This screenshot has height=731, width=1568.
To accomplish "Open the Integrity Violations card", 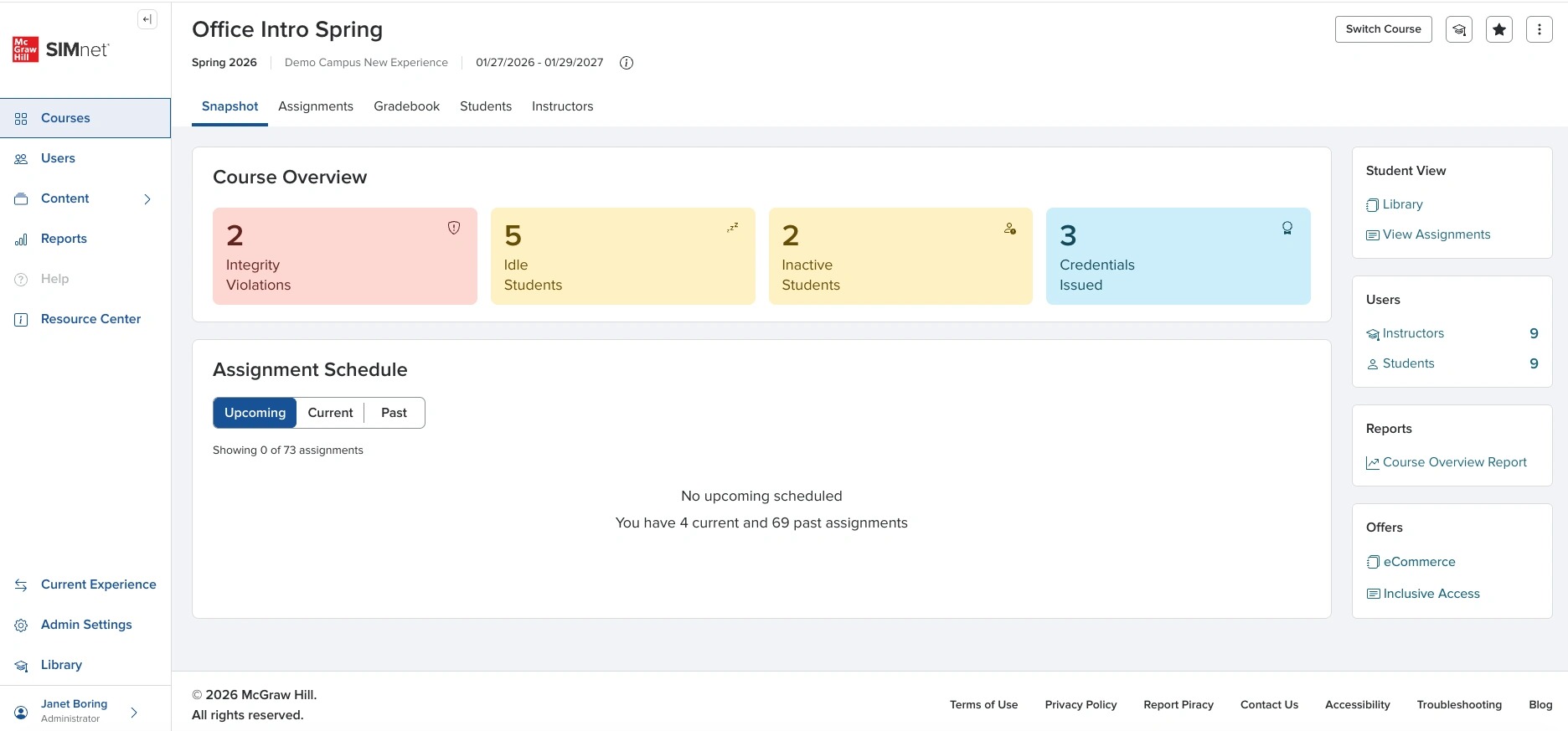I will 345,256.
